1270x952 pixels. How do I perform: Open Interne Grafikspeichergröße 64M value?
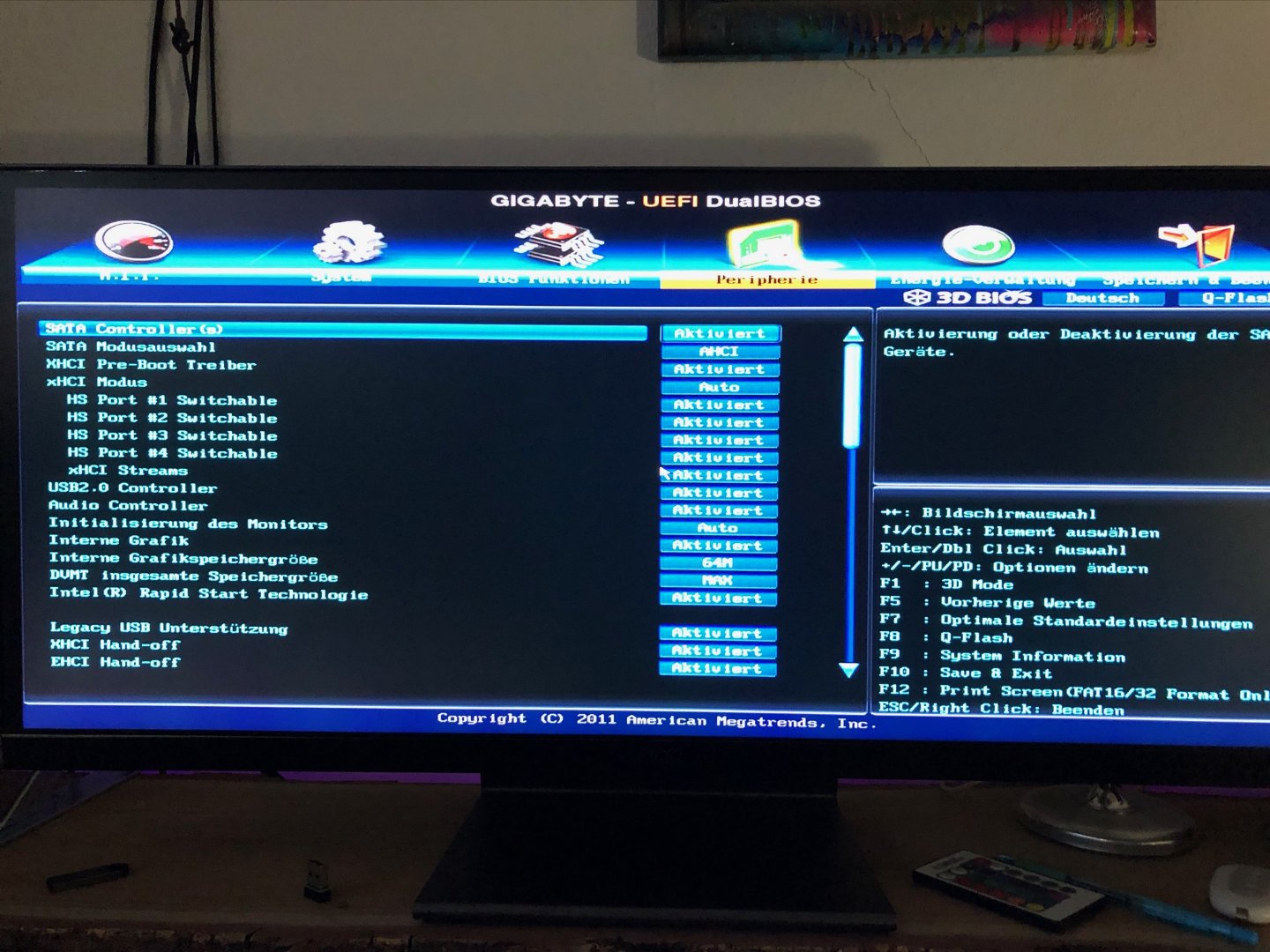click(x=718, y=562)
